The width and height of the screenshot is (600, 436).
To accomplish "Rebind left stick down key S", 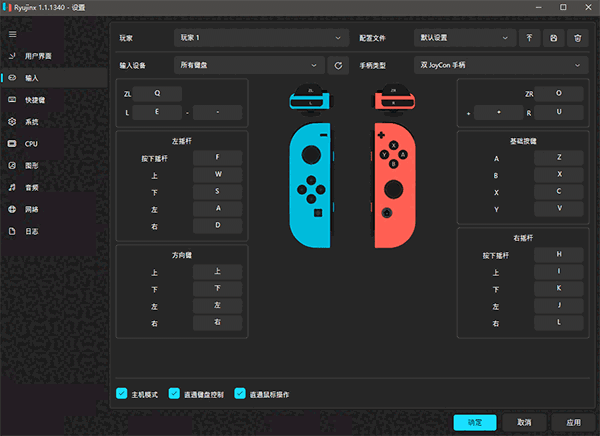I will 218,191.
